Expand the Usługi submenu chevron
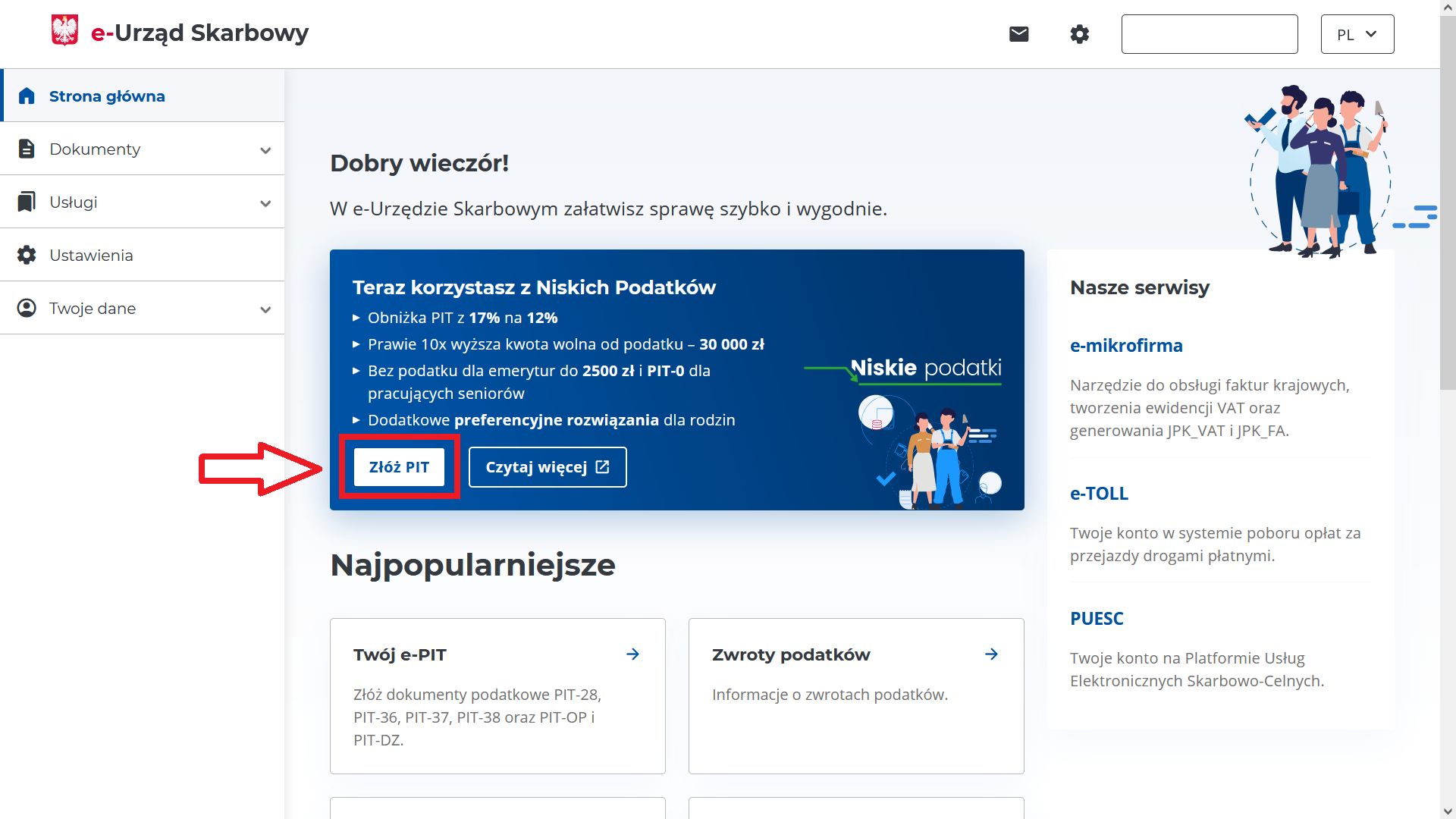The width and height of the screenshot is (1456, 819). tap(265, 203)
